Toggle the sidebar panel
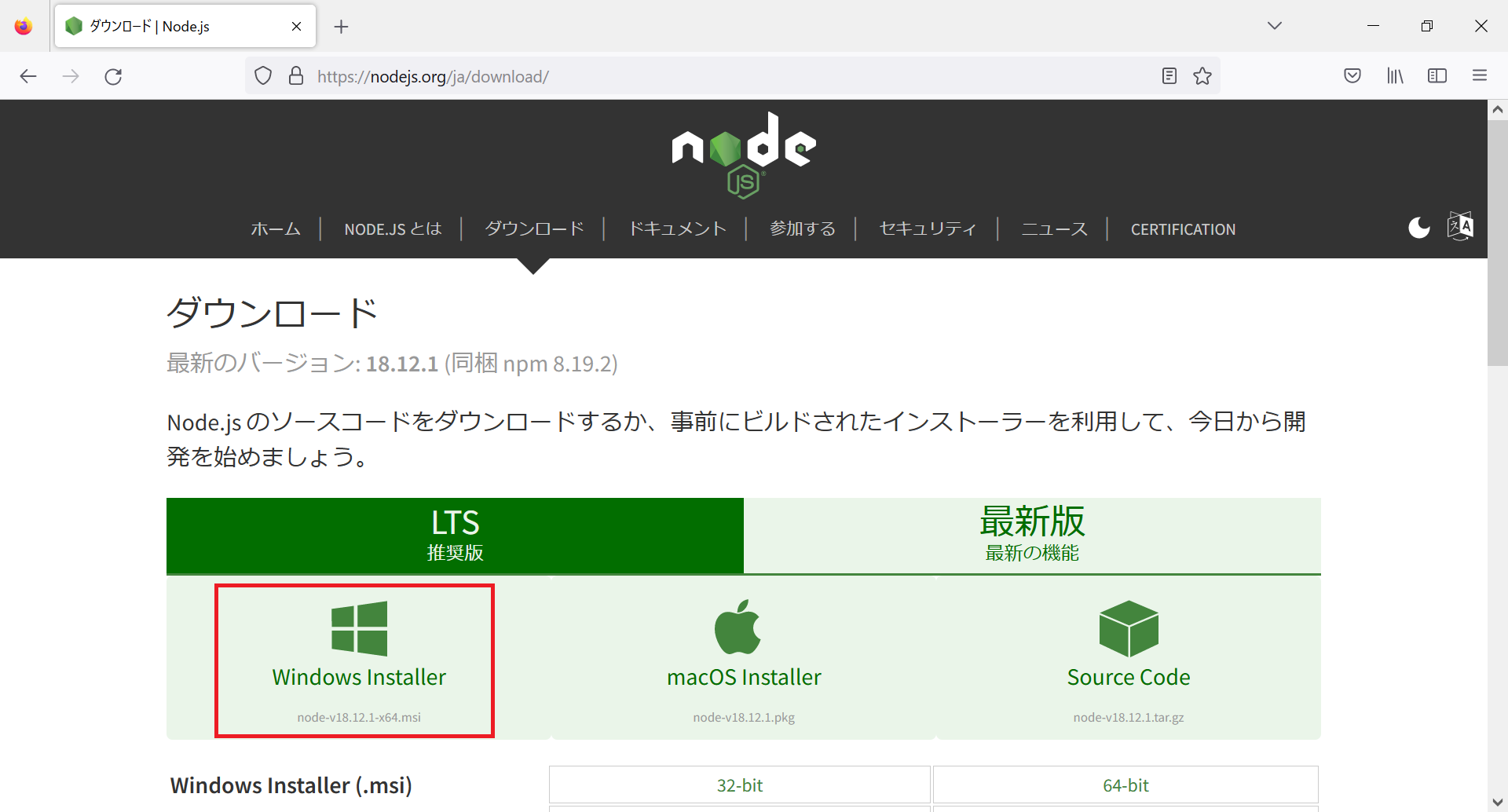Viewport: 1508px width, 812px height. [1437, 76]
